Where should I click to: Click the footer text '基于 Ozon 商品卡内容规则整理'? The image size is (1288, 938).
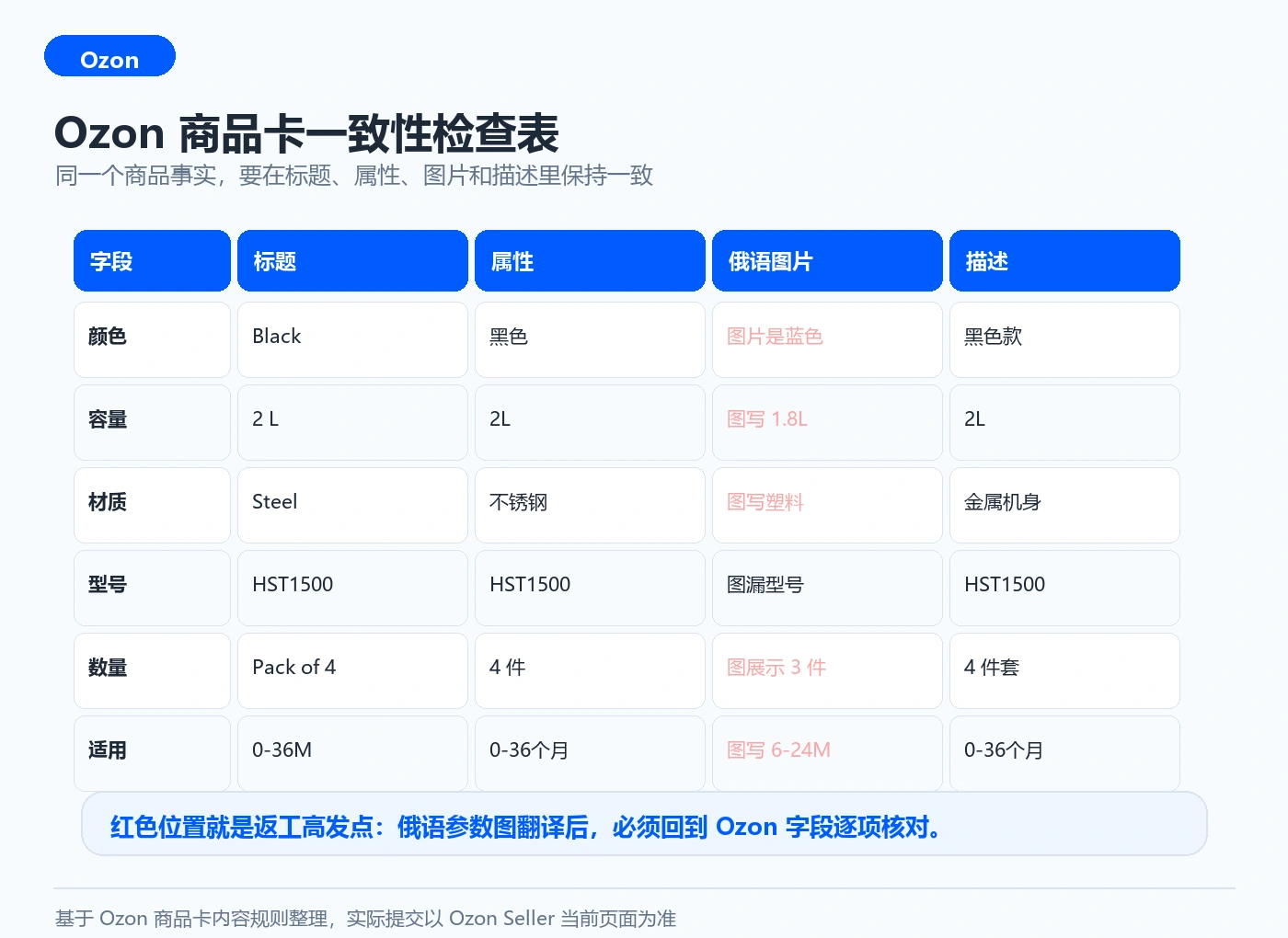365,919
